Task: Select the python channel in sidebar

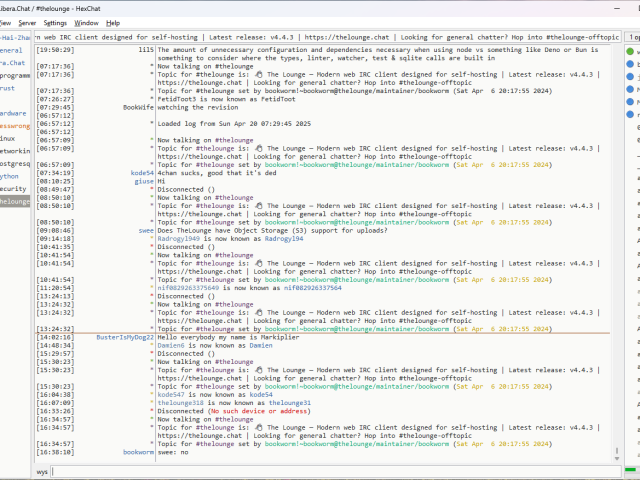Action: pos(10,175)
